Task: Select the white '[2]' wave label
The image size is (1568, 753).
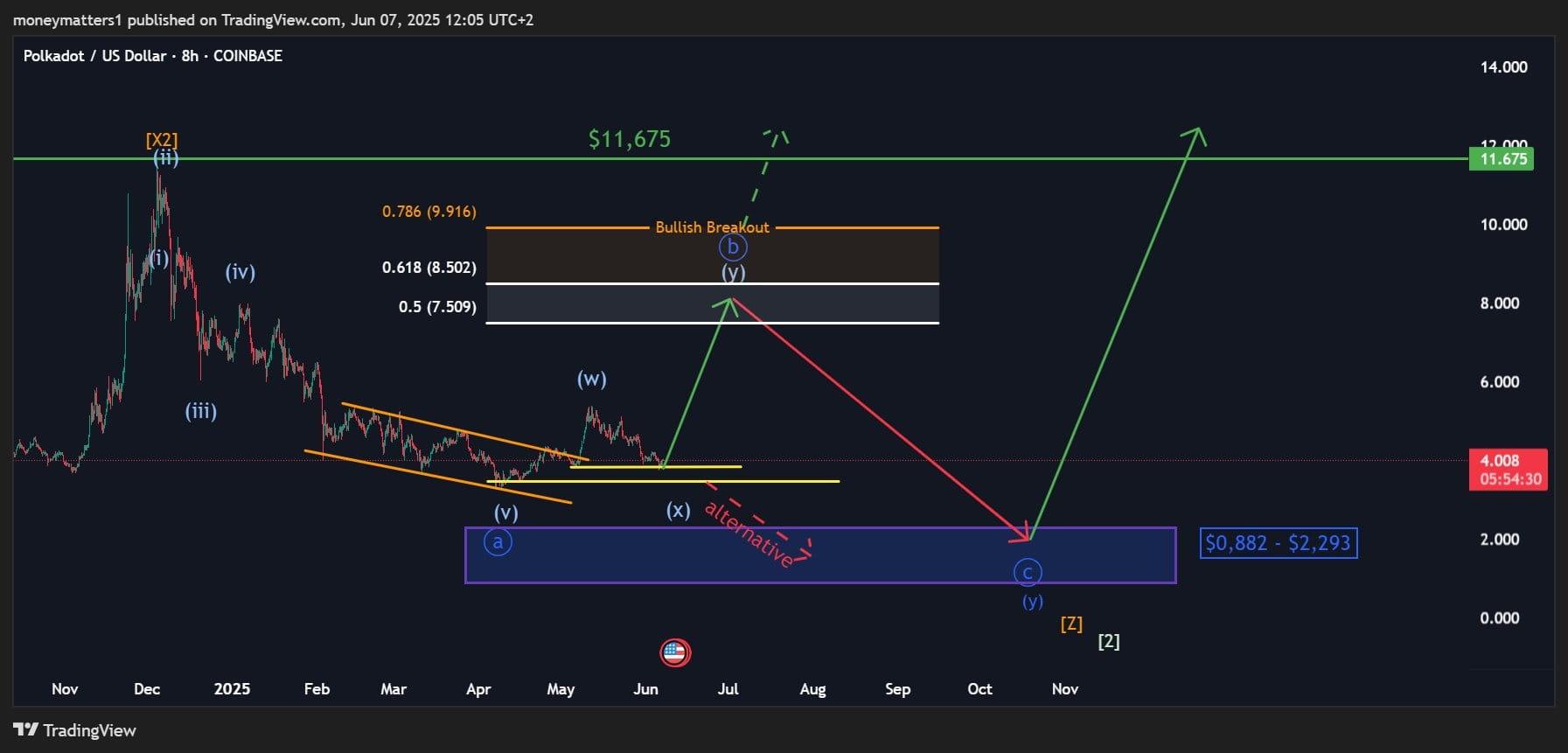Action: click(x=1109, y=641)
